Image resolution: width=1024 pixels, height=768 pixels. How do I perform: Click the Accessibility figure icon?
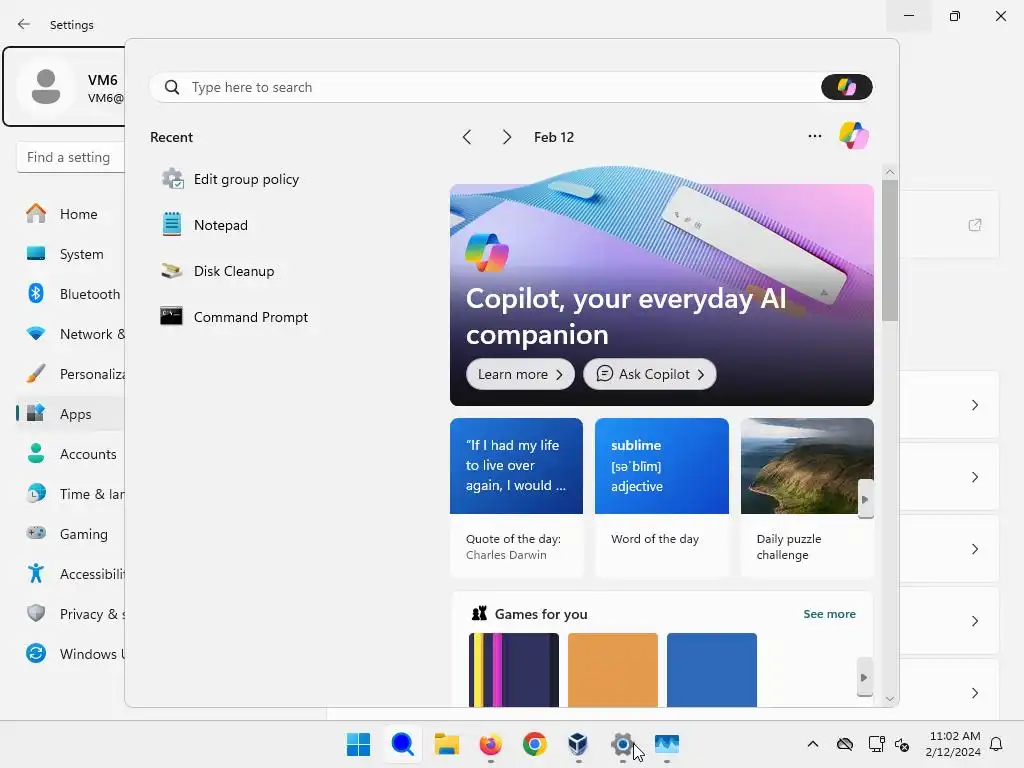pyautogui.click(x=36, y=573)
